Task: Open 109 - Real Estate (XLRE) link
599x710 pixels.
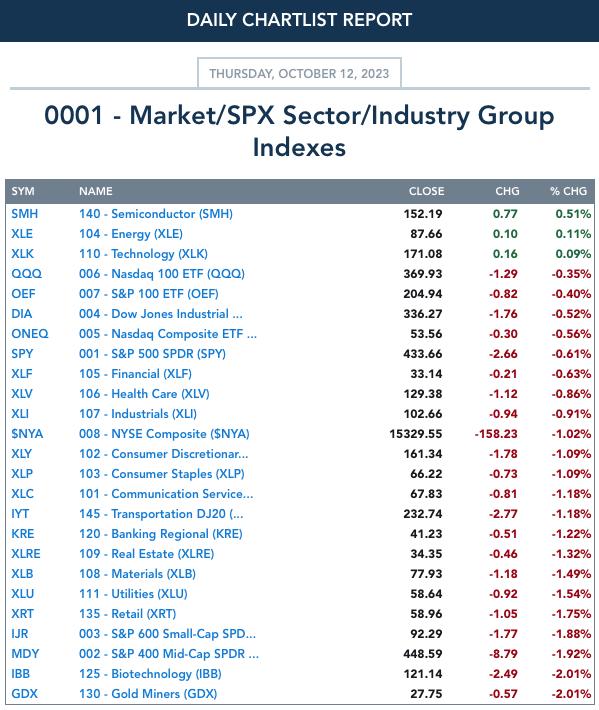Action: (x=146, y=553)
